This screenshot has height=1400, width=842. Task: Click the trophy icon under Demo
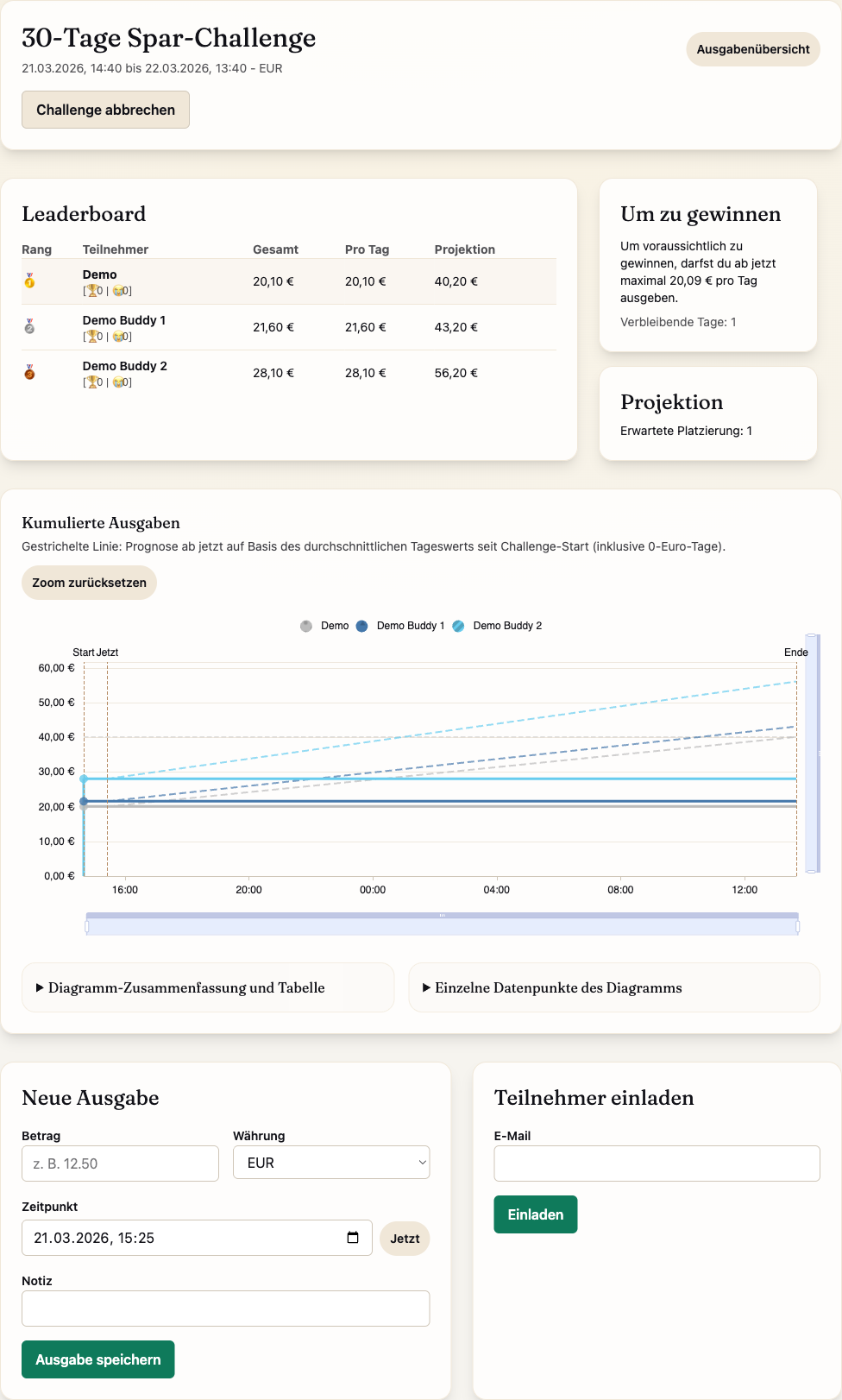[x=92, y=291]
